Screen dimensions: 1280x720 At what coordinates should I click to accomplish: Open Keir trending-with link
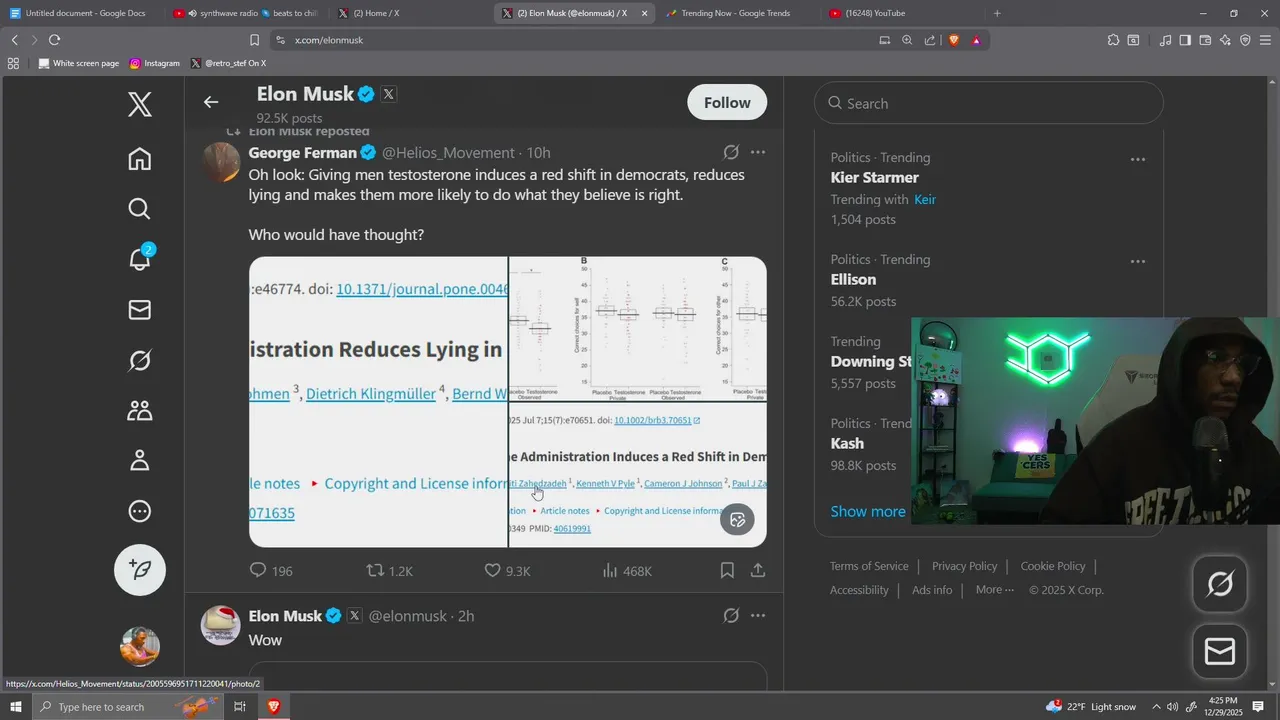point(925,199)
